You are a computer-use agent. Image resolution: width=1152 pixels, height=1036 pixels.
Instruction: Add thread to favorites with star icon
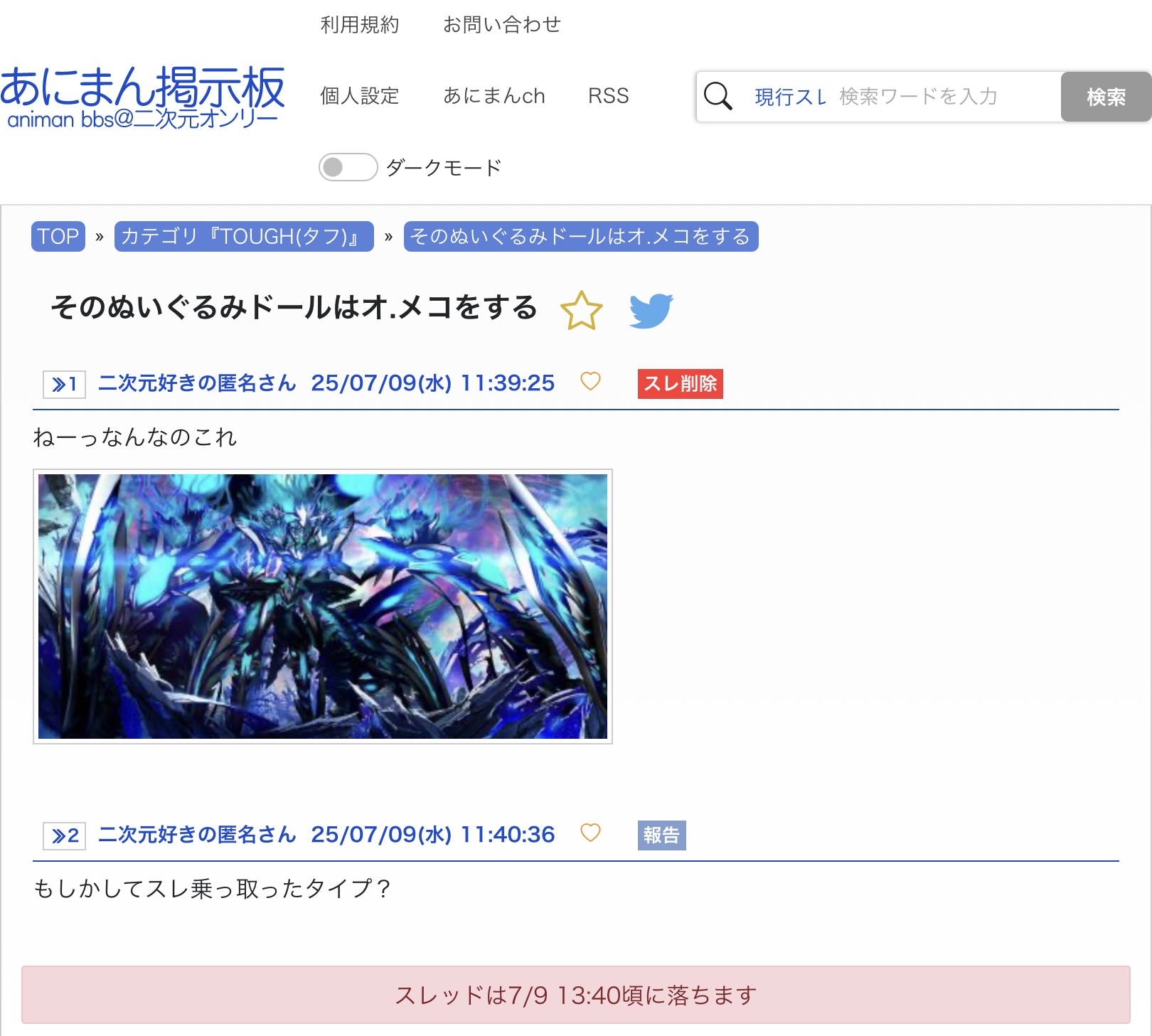(x=582, y=311)
